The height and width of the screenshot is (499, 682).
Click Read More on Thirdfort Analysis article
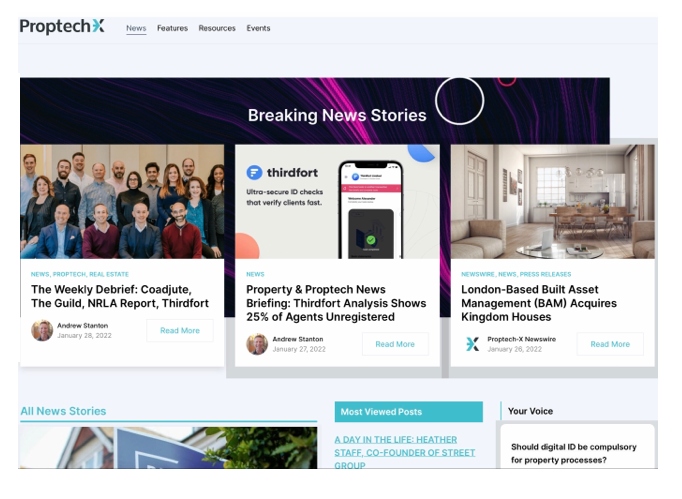tap(395, 344)
